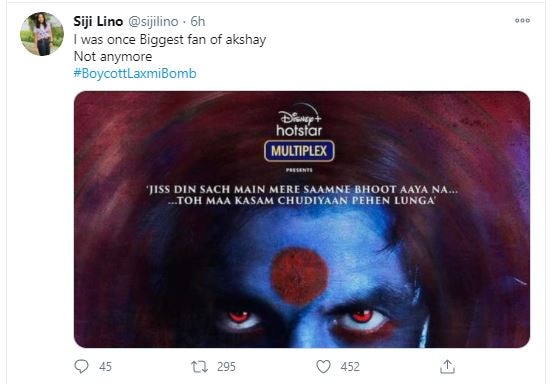Click the tweet text 'I was once Biggest fan of akshay'
The height and width of the screenshot is (384, 552).
tap(170, 39)
